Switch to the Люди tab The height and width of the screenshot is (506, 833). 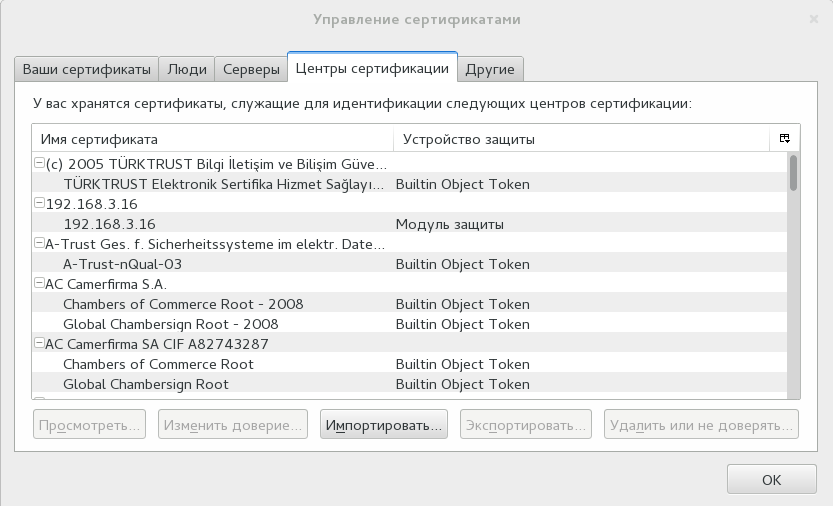coord(187,69)
